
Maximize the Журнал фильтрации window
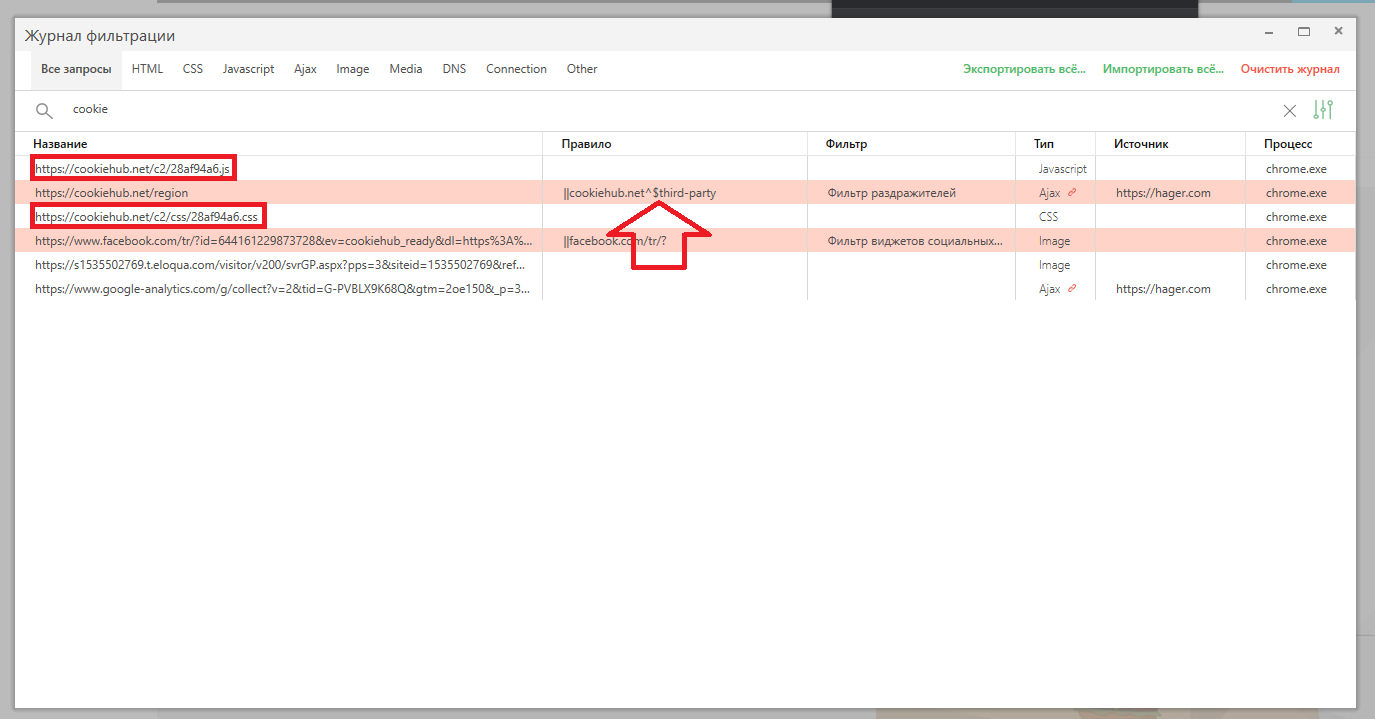pos(1303,31)
